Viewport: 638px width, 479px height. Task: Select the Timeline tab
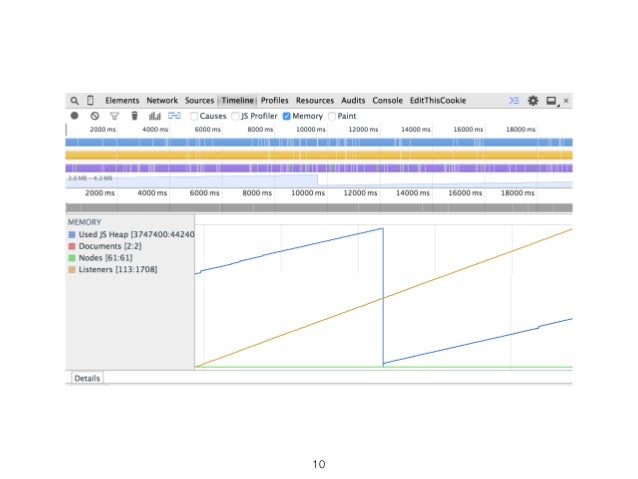[x=238, y=101]
